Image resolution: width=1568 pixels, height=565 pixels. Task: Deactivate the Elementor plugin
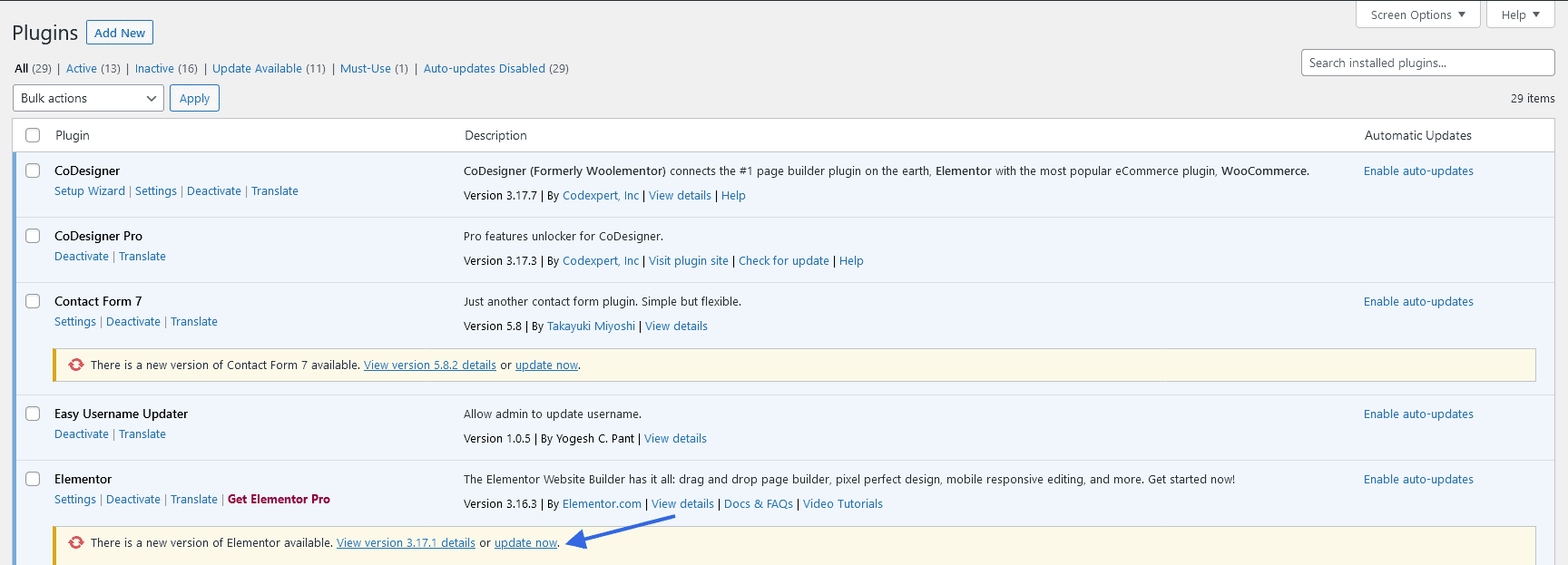click(x=133, y=499)
